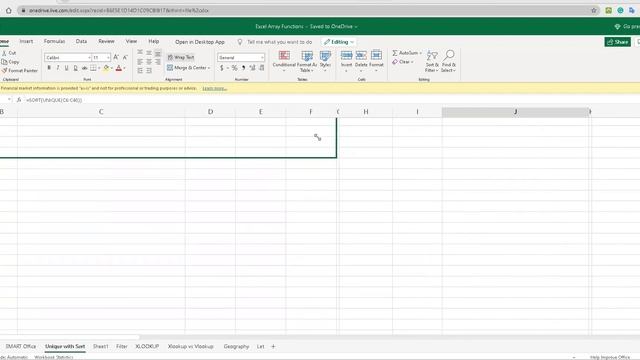
Task: Click the browser home icon
Action: pos(9,11)
